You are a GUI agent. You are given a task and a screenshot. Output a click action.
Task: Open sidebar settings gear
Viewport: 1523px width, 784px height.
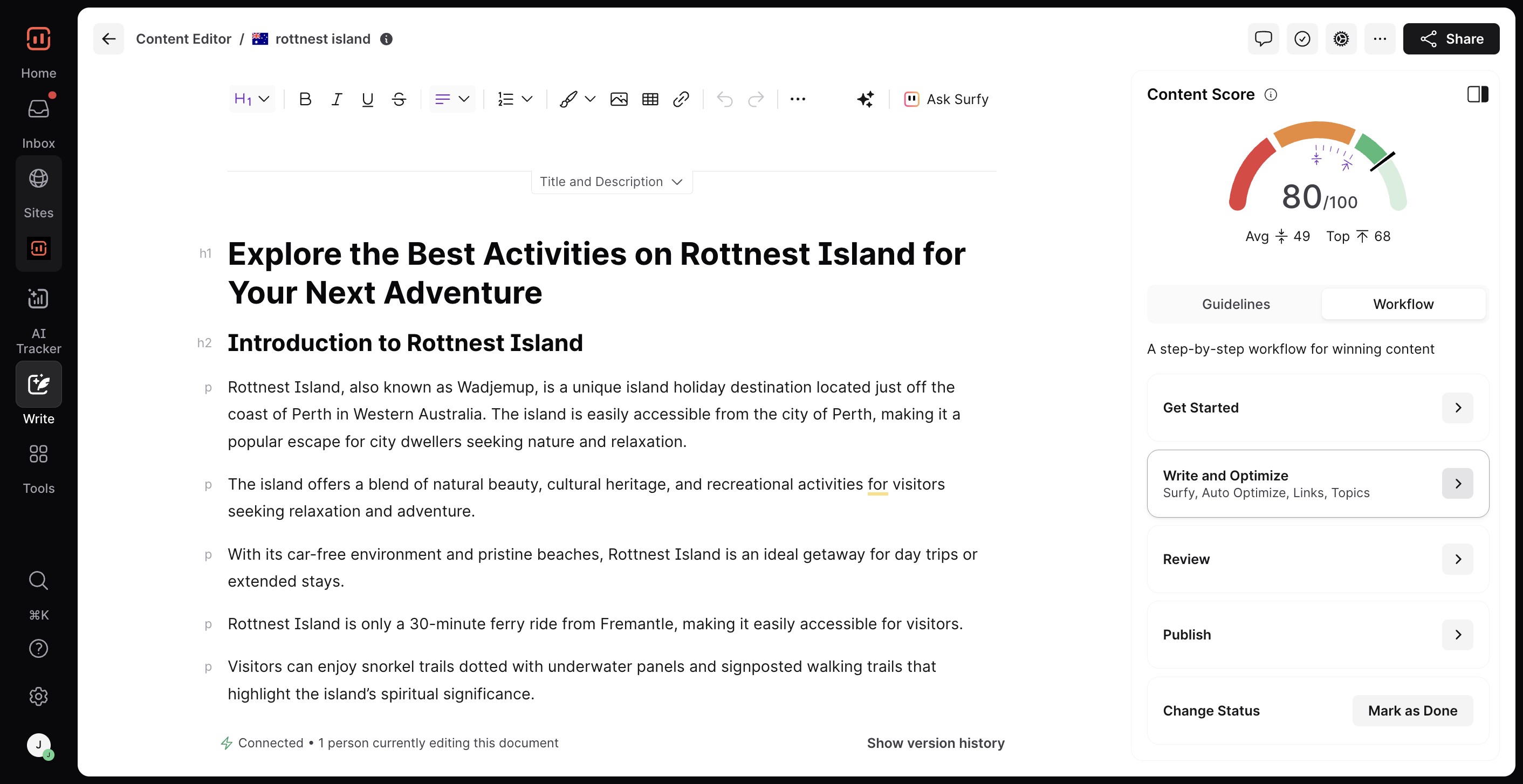click(x=38, y=697)
